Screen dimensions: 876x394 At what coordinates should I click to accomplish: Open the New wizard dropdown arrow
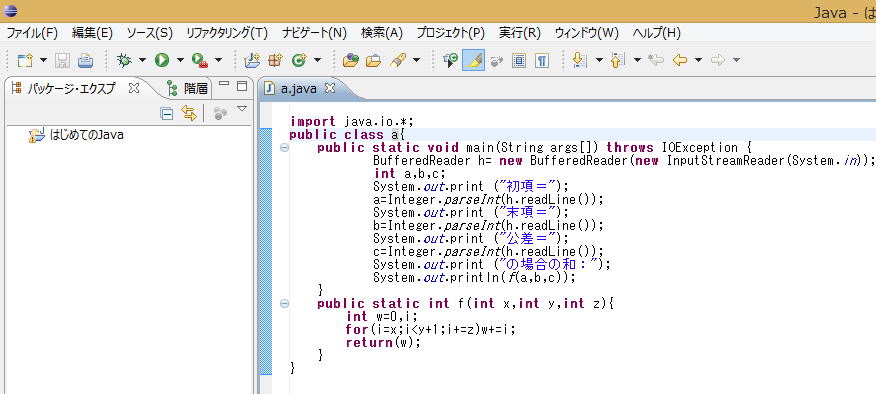pyautogui.click(x=43, y=60)
